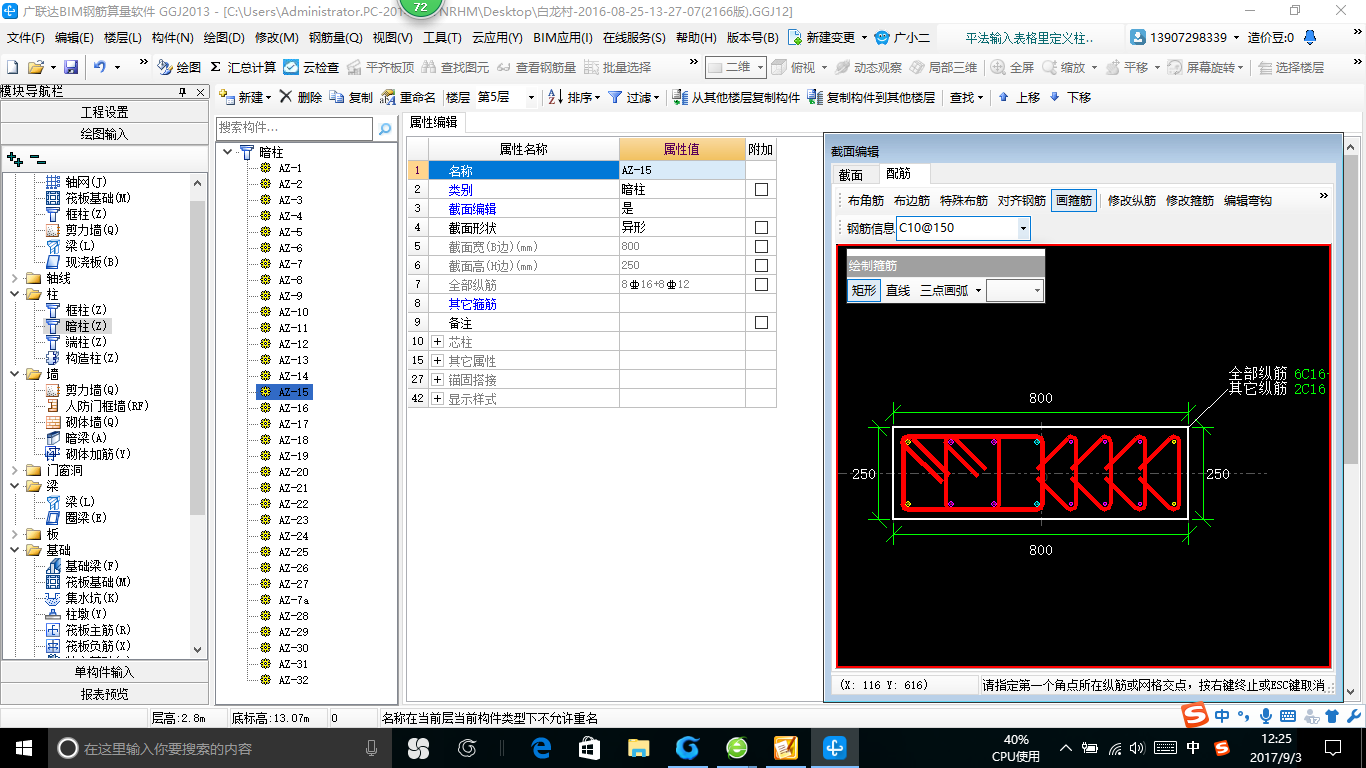Select AZ-20 in component list
Viewport: 1366px width, 768px height.
293,472
